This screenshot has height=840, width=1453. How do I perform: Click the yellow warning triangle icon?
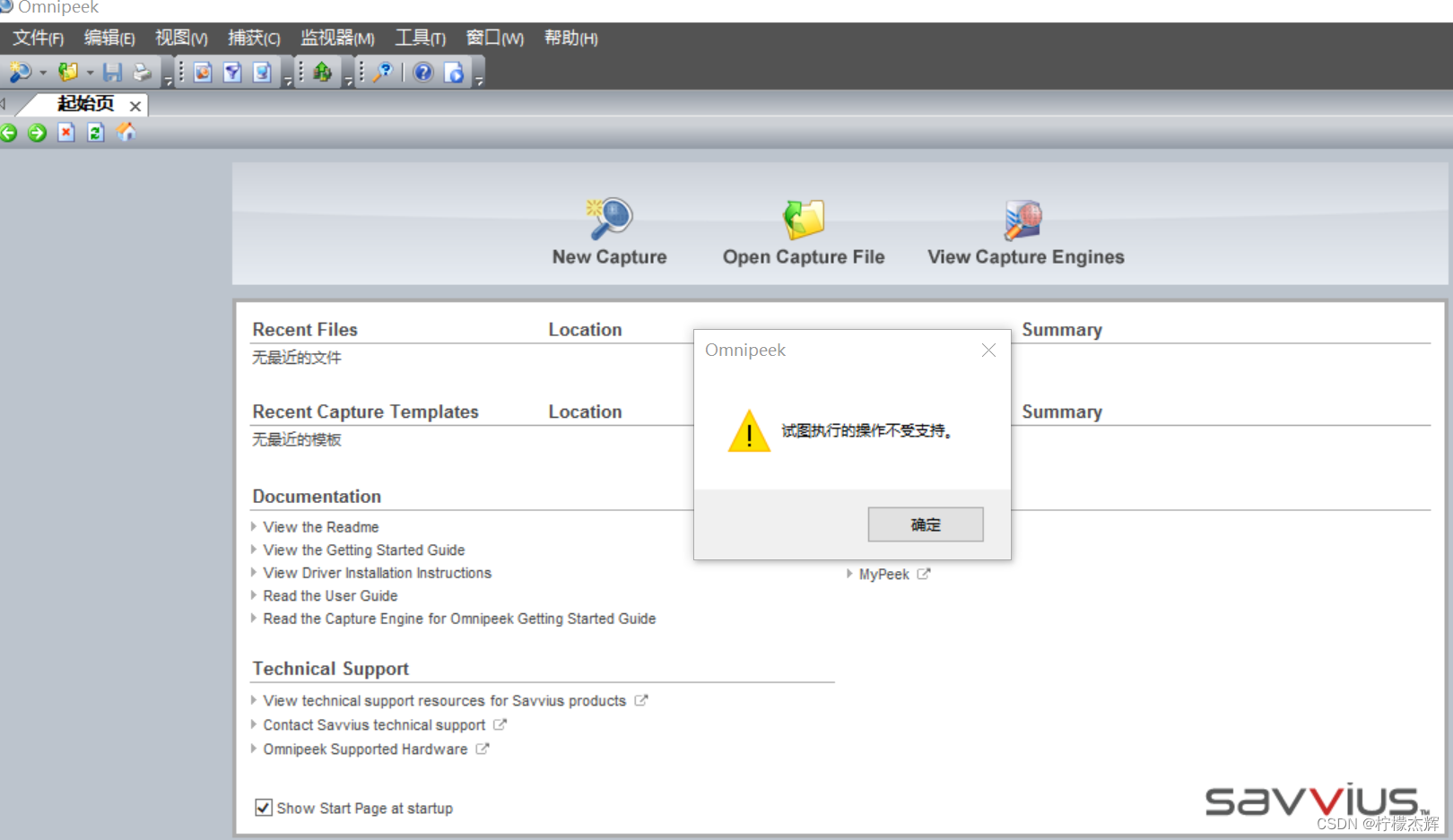point(749,431)
